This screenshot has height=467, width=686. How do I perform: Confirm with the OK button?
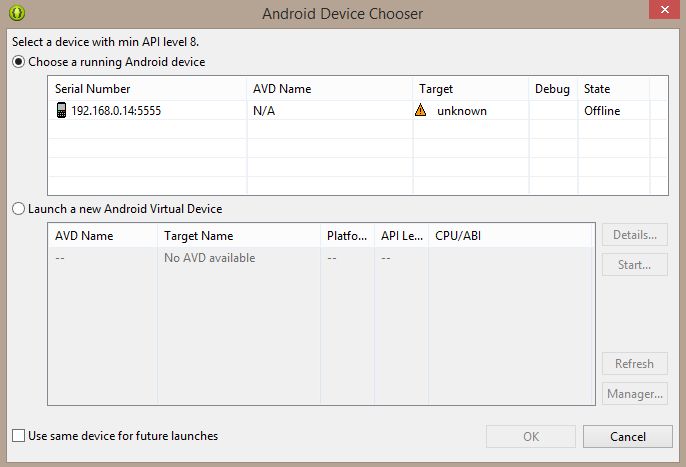531,436
